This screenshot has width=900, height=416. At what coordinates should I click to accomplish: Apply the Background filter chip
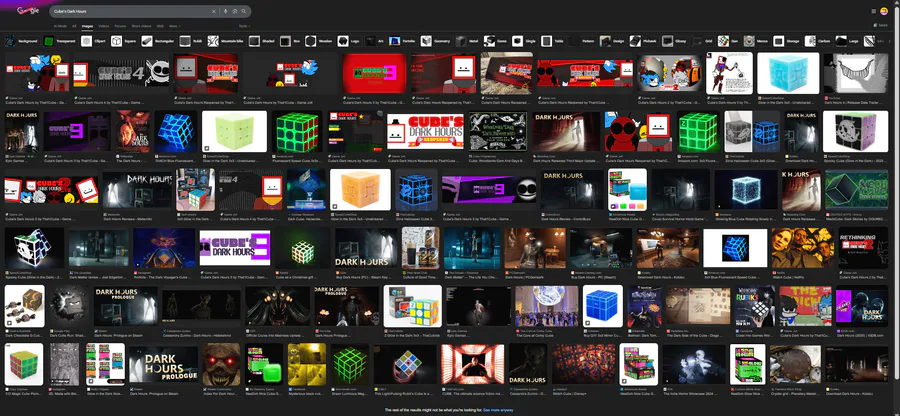(x=21, y=41)
